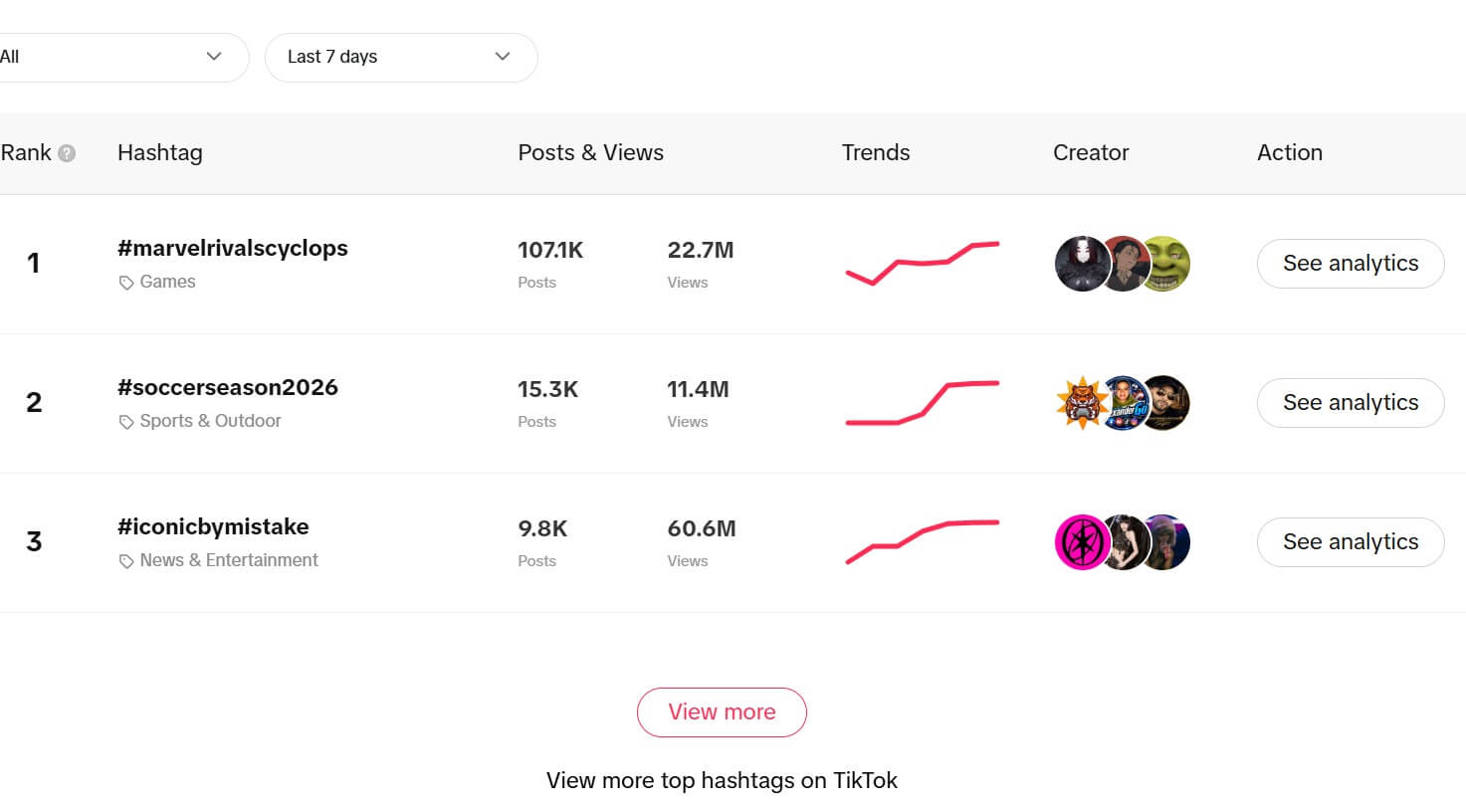Image resolution: width=1466 pixels, height=812 pixels.
Task: Click the Sports & Outdoor tag icon
Action: (x=126, y=422)
